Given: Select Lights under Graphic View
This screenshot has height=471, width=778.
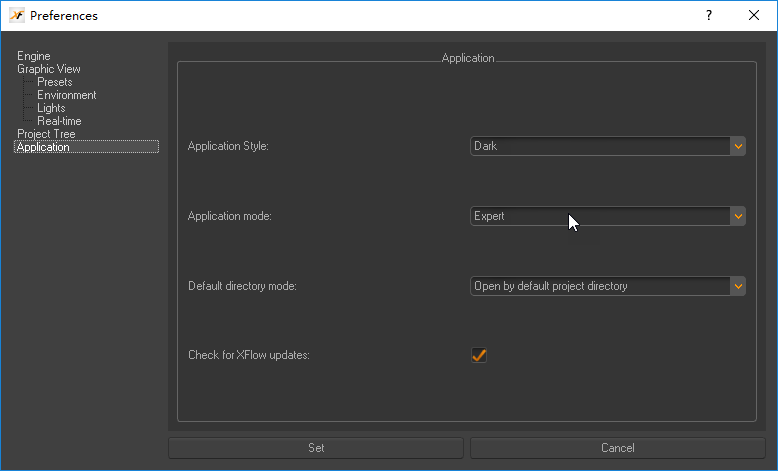Looking at the screenshot, I should click(x=51, y=108).
